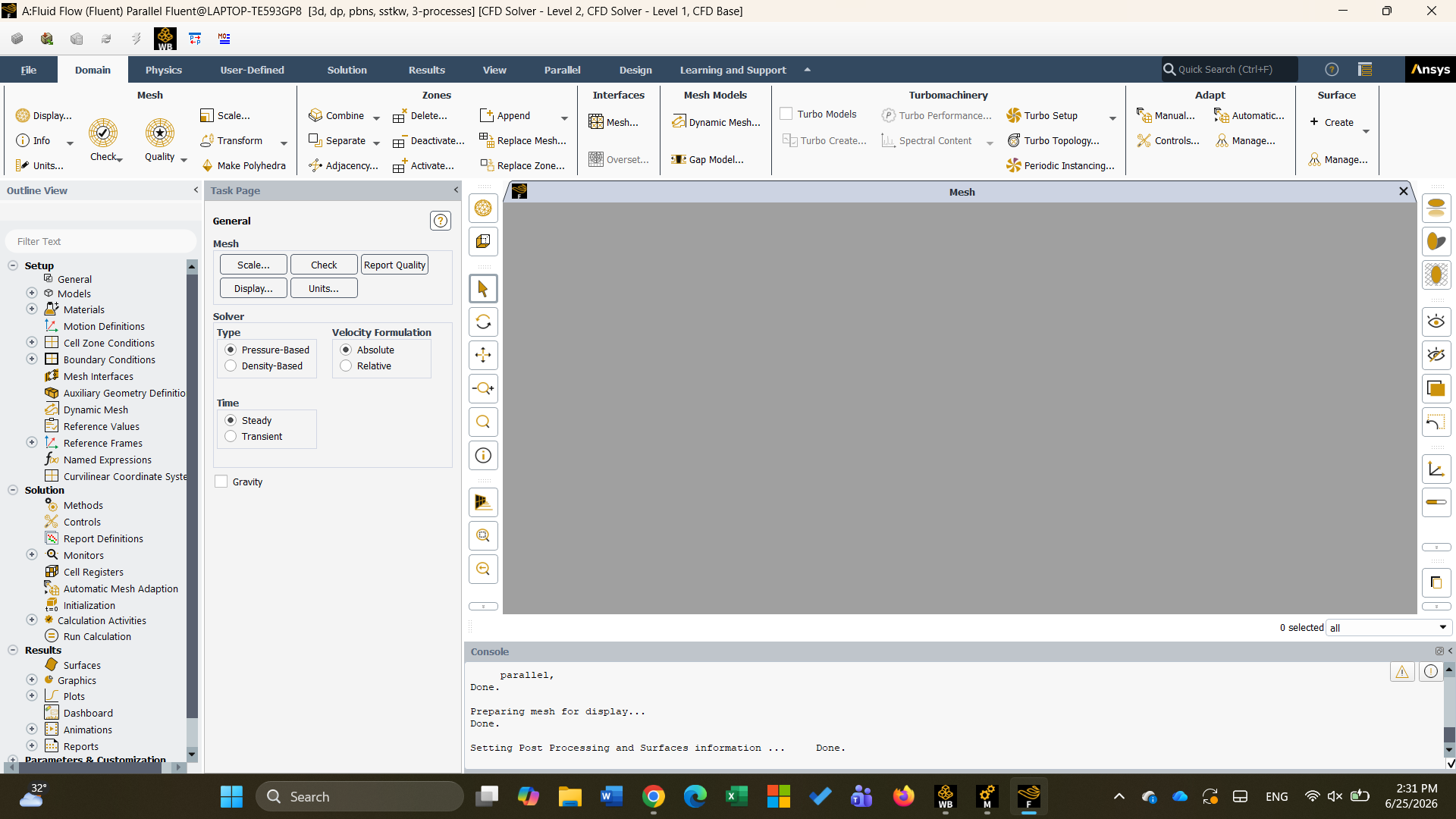Choose Transient time option

click(231, 436)
